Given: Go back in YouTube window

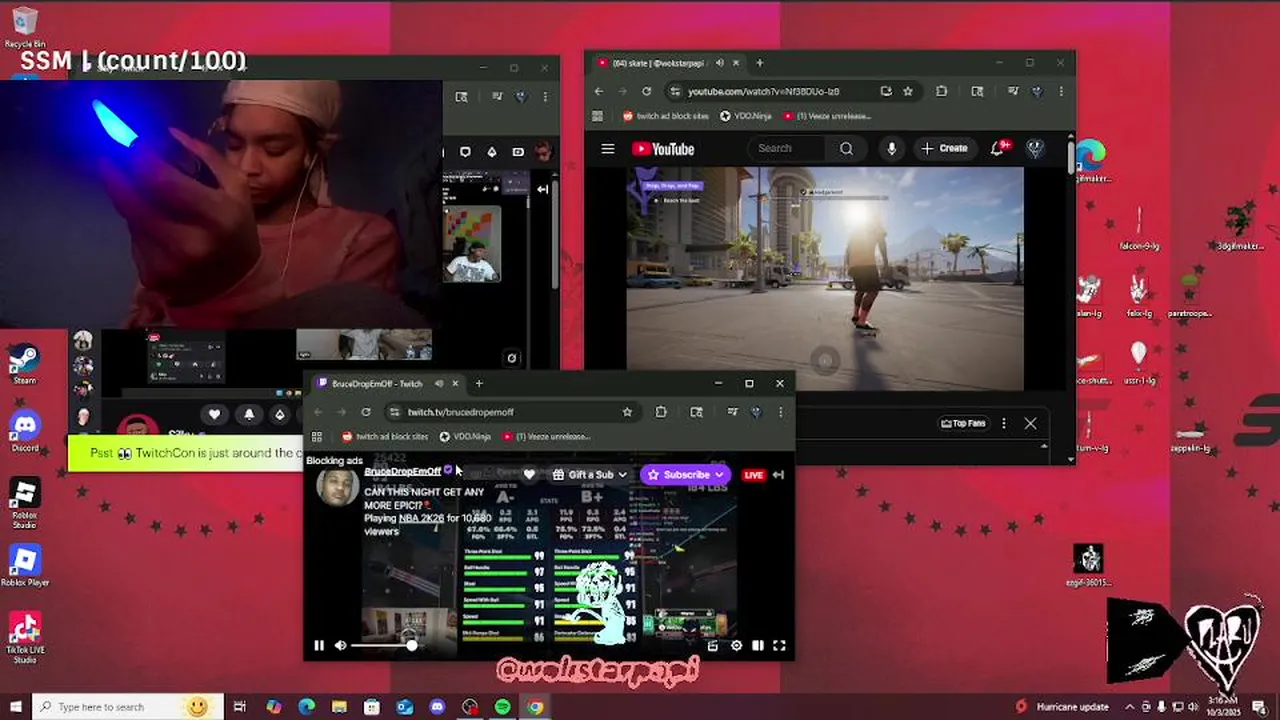Looking at the screenshot, I should click(x=599, y=91).
